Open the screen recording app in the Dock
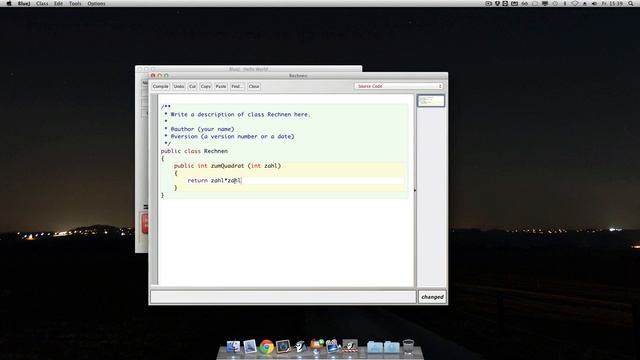Screen dimensions: 640x360 [333, 346]
